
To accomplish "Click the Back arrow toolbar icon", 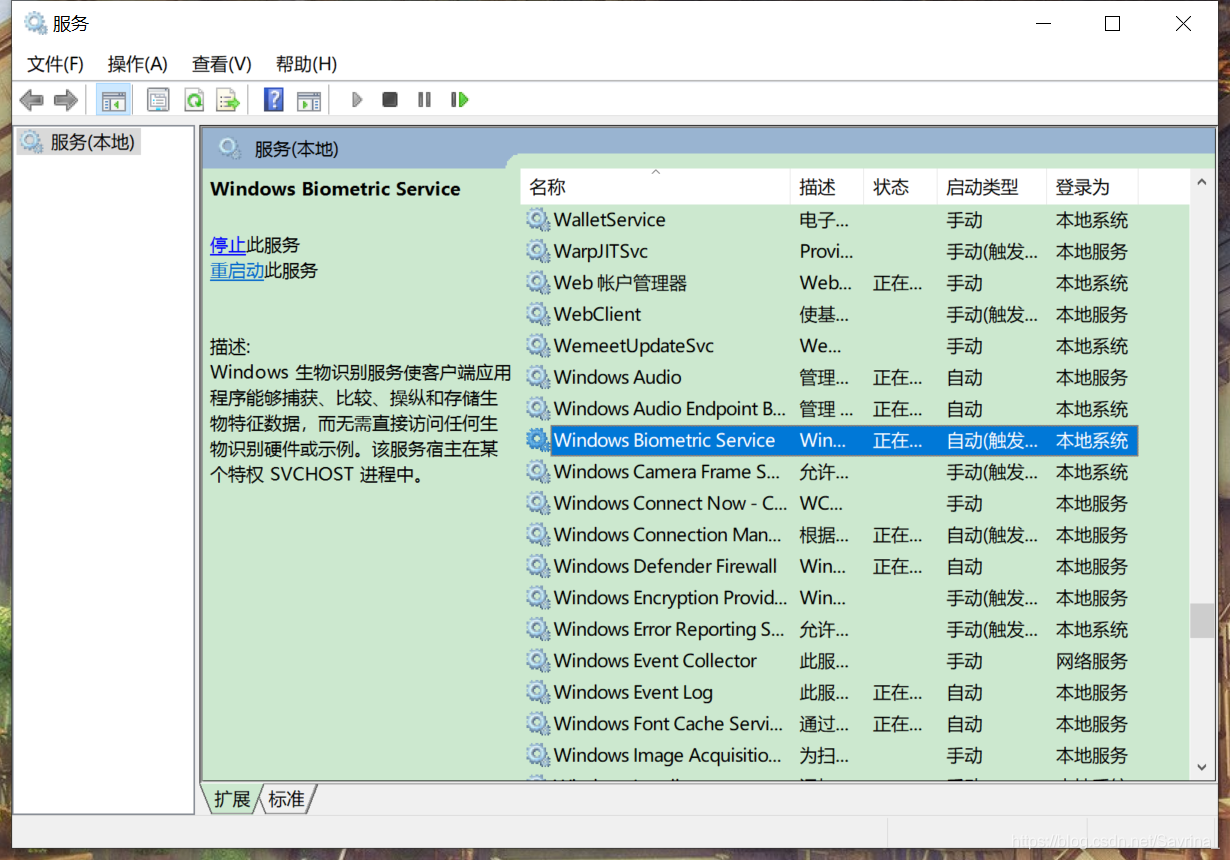I will 32,100.
